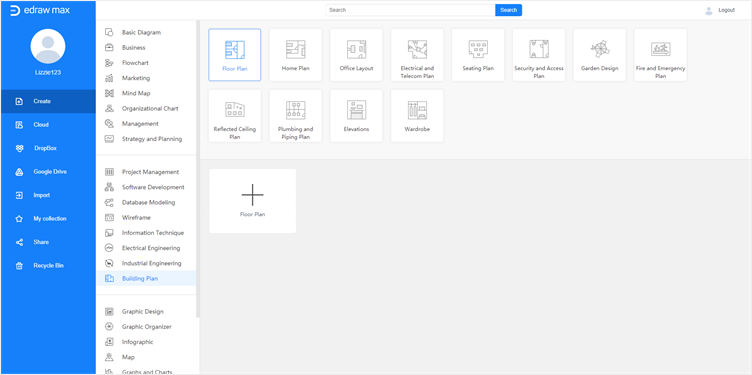Select Reflected Ceiling Plan type

235,116
